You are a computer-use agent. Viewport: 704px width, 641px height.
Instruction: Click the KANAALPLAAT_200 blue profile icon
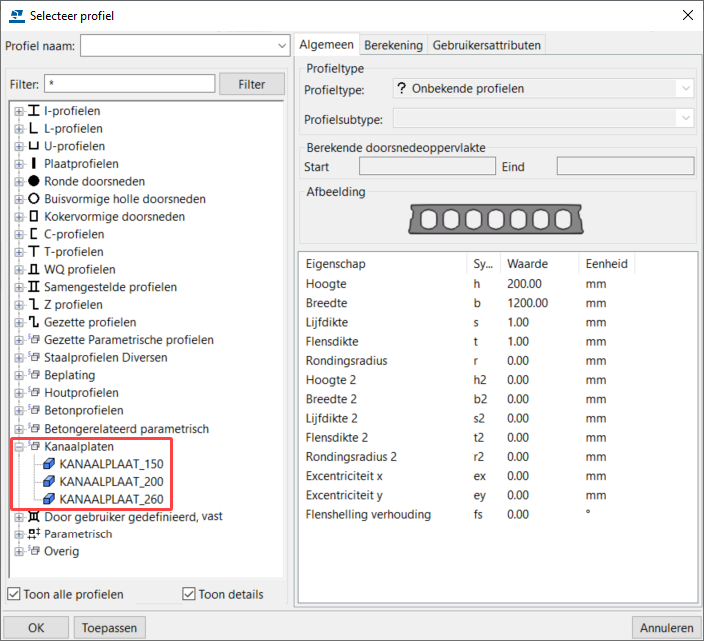(49, 481)
